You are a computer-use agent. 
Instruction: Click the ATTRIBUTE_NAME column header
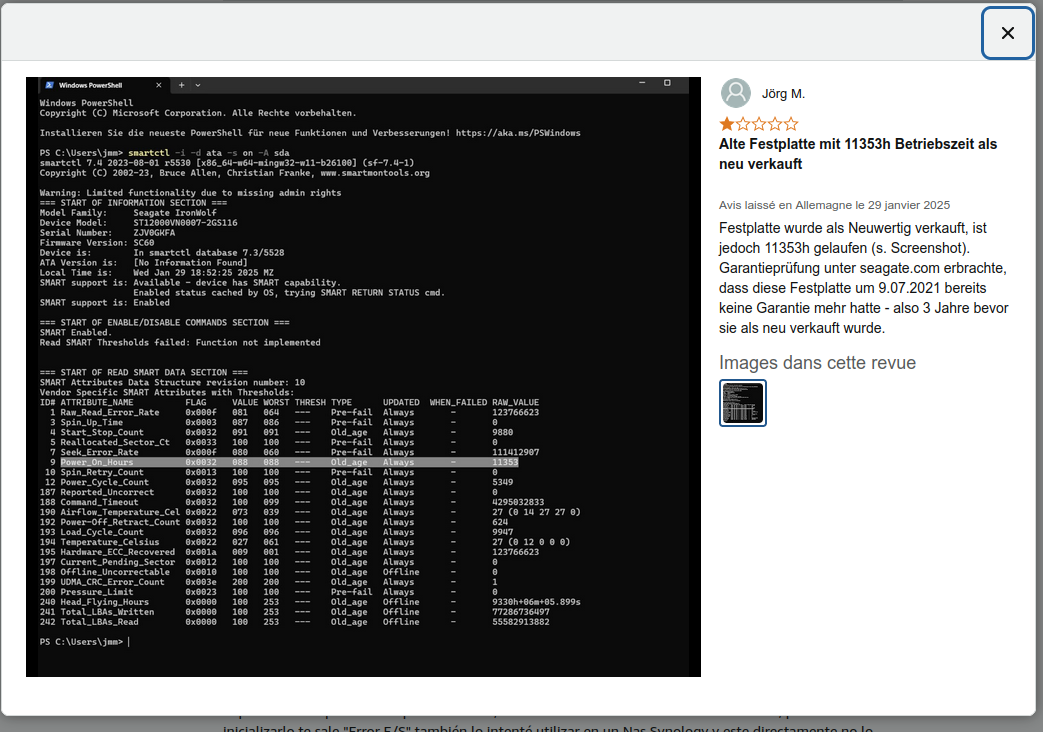pos(97,403)
